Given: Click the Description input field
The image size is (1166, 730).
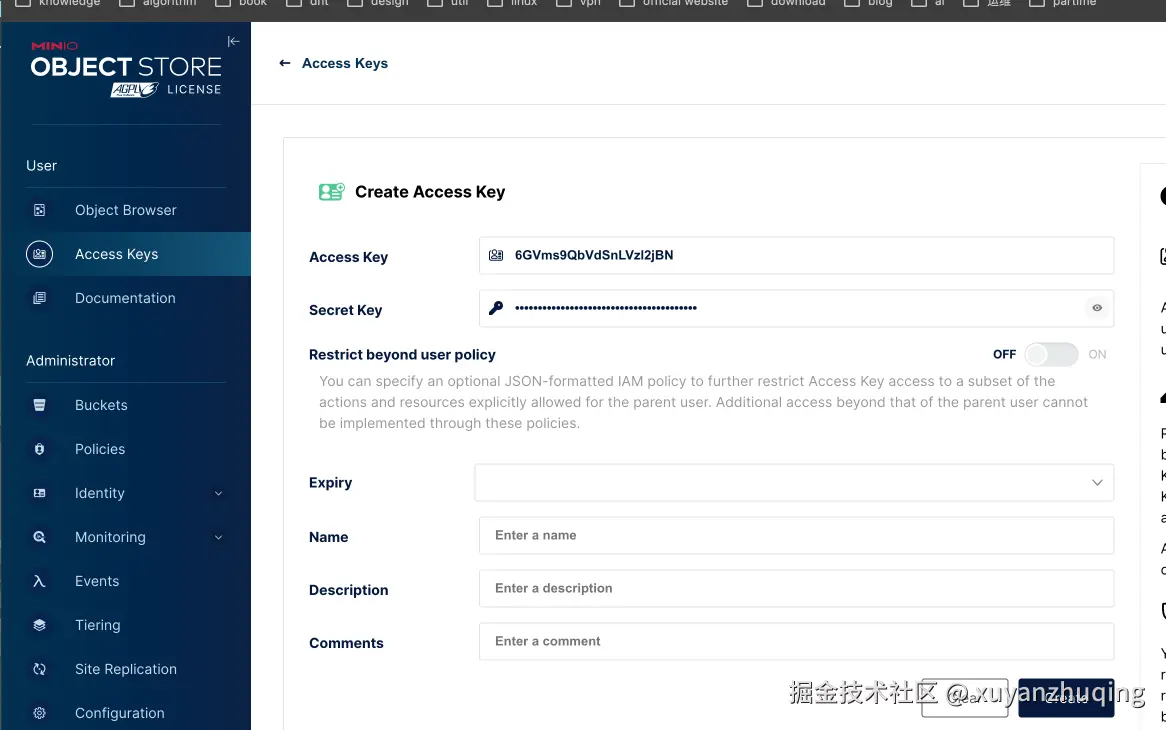Looking at the screenshot, I should [796, 588].
